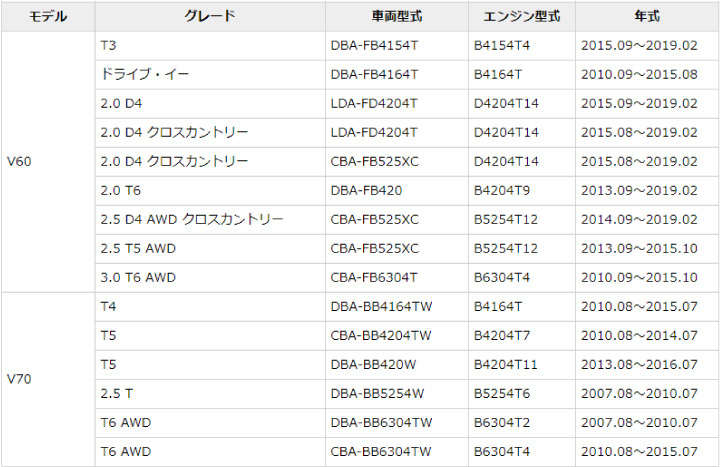
Task: Click the モデル column header
Action: point(48,17)
